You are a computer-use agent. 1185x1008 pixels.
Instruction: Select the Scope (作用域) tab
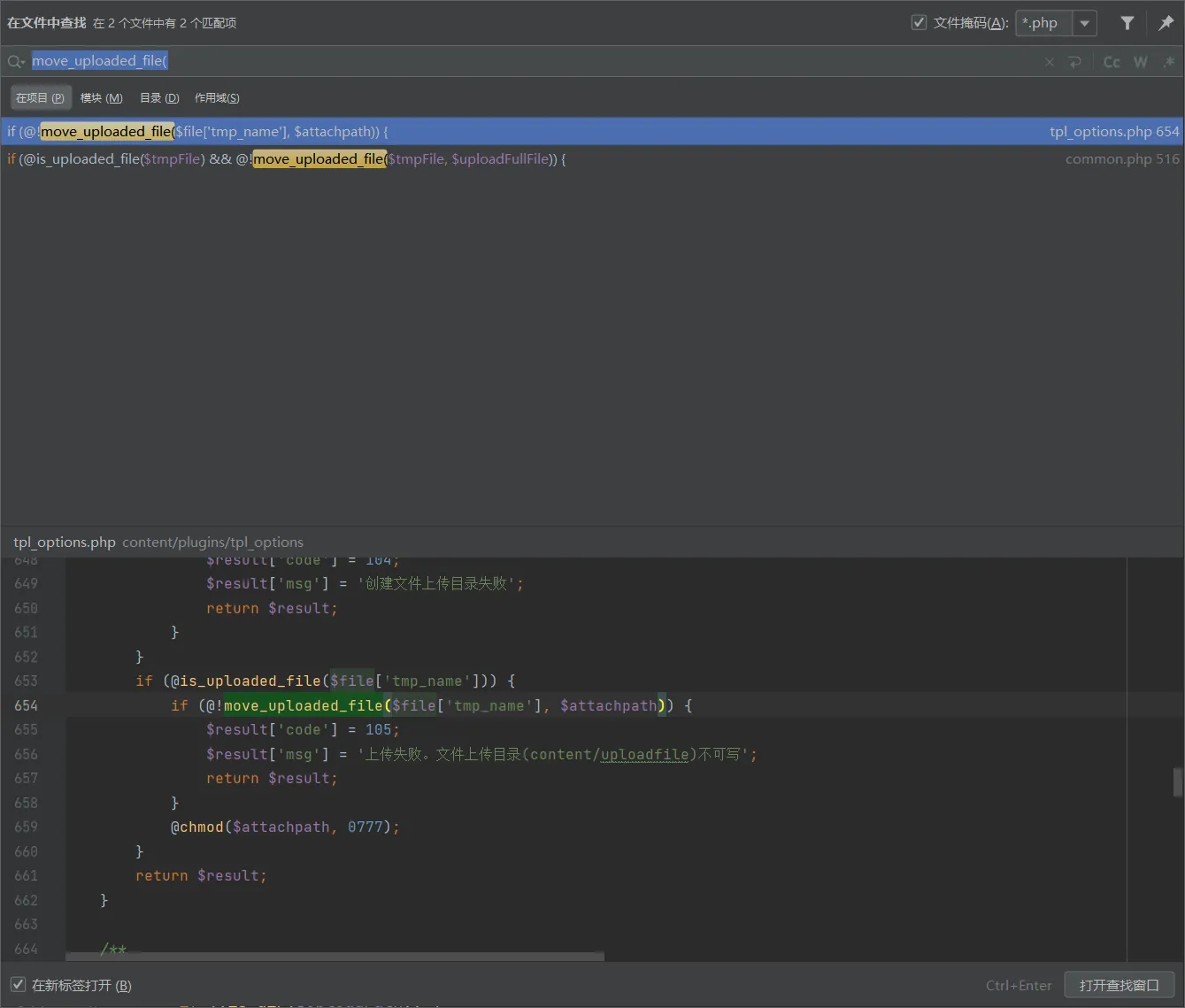click(x=217, y=98)
